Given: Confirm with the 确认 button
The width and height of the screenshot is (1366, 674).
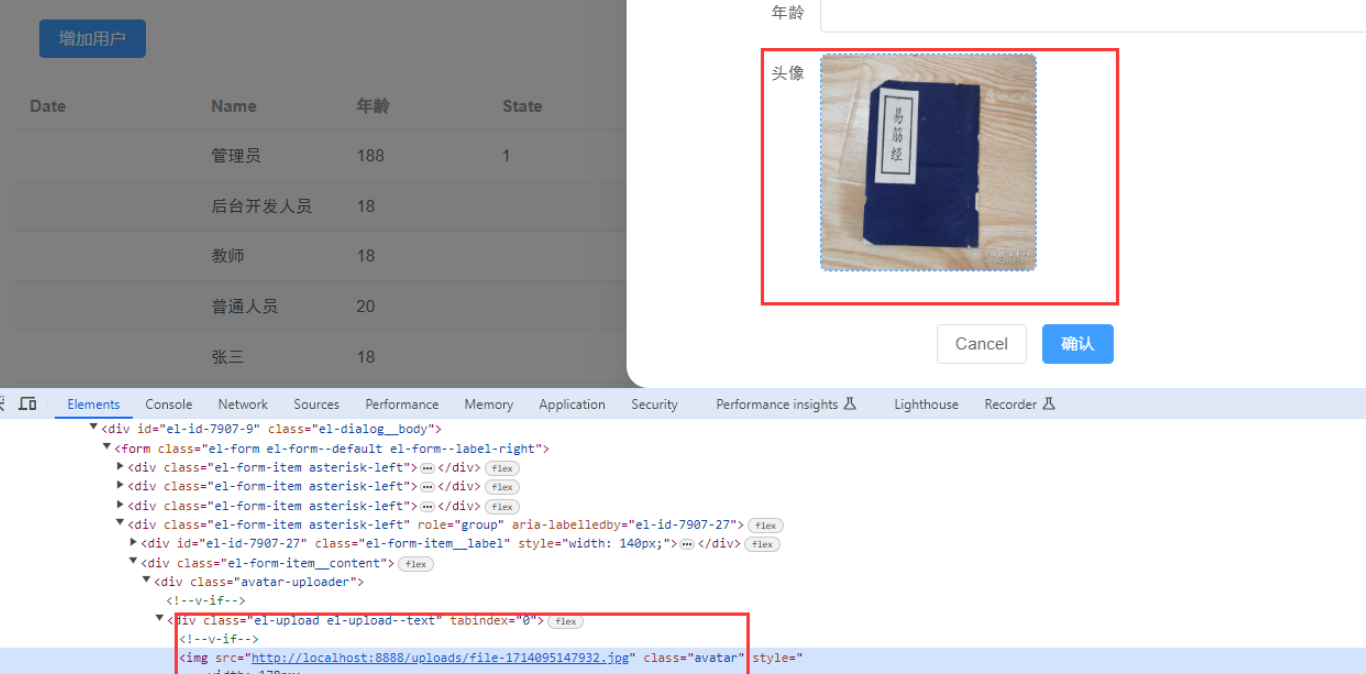Looking at the screenshot, I should point(1077,344).
